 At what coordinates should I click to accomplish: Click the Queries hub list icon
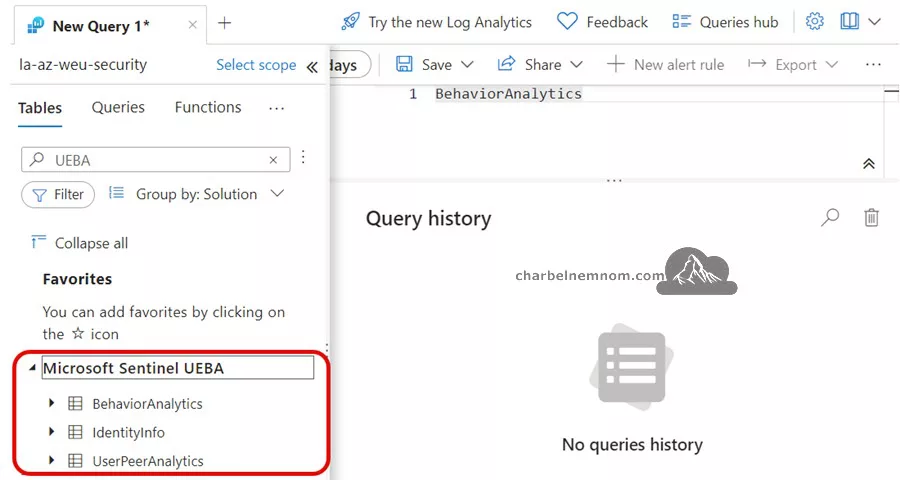pyautogui.click(x=681, y=22)
